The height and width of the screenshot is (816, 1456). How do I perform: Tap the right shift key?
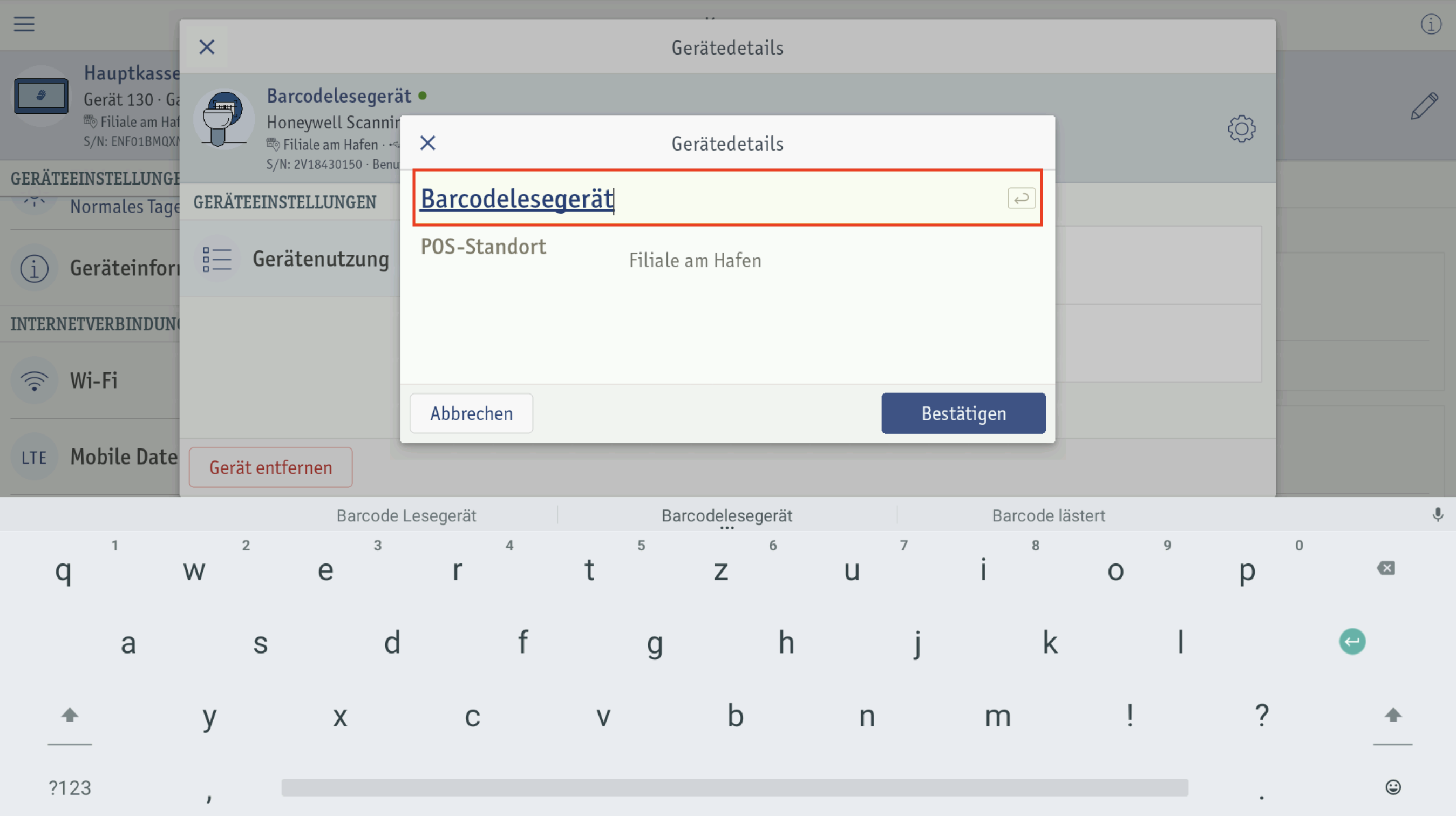(1393, 715)
